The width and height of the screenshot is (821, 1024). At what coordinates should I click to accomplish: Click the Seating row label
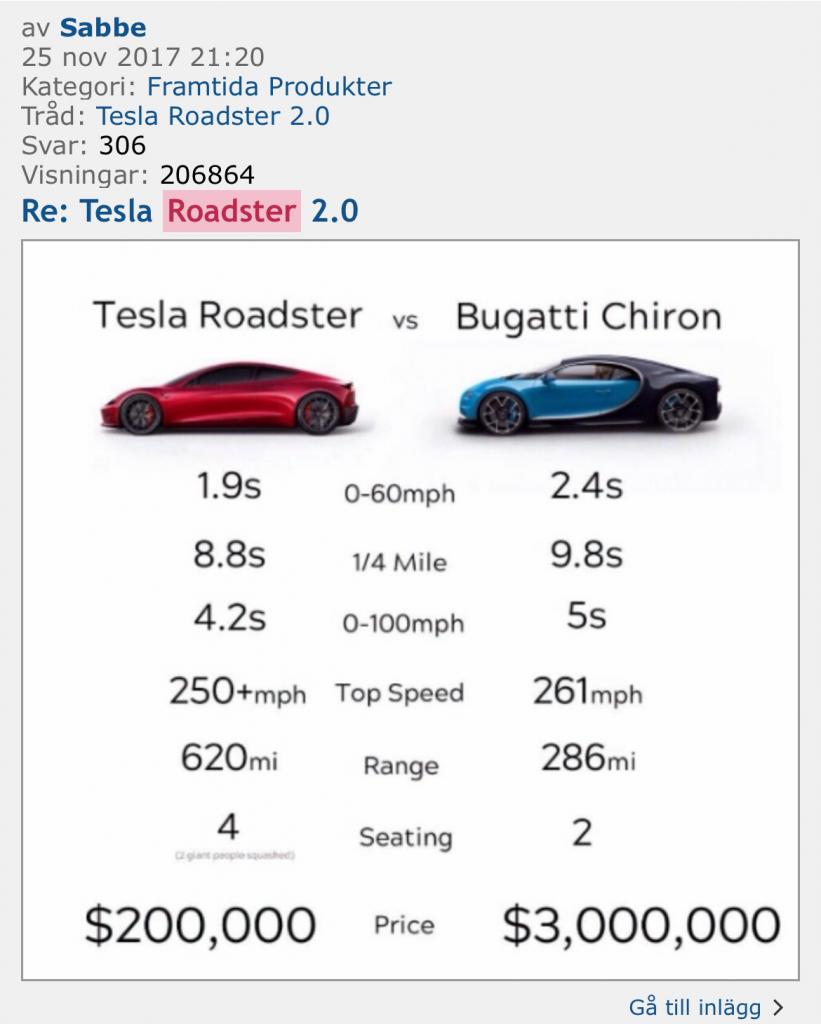406,837
